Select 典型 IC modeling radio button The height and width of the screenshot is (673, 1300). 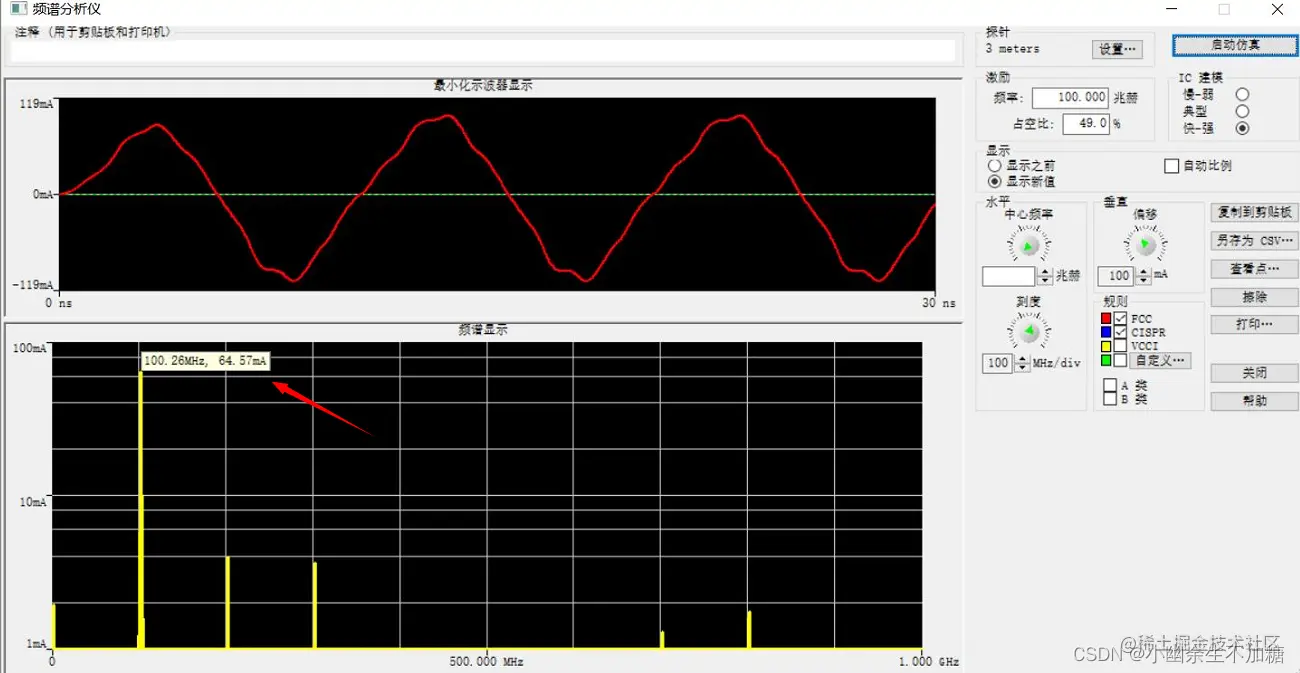click(1242, 111)
